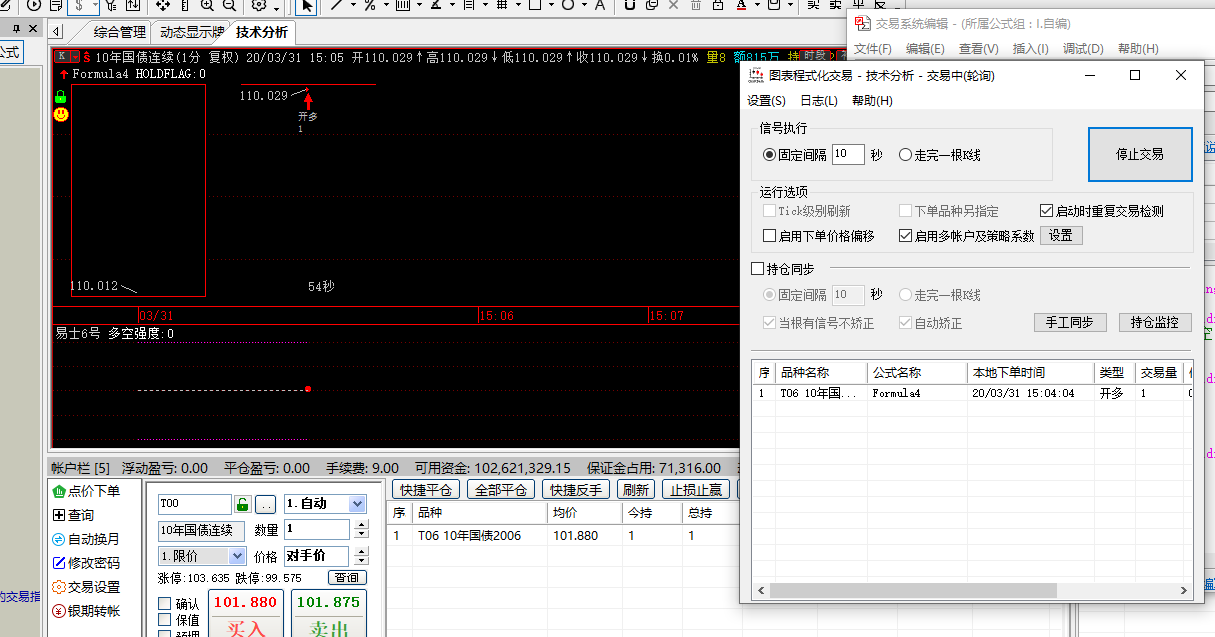Click the 持仓监控 button

(x=1155, y=323)
